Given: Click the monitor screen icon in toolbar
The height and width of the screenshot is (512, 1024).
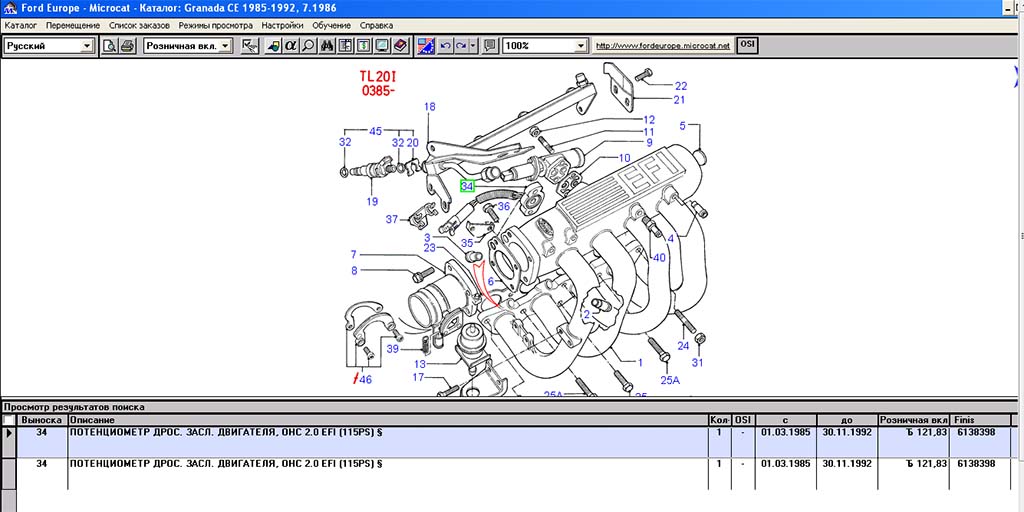Looking at the screenshot, I should [x=381, y=46].
